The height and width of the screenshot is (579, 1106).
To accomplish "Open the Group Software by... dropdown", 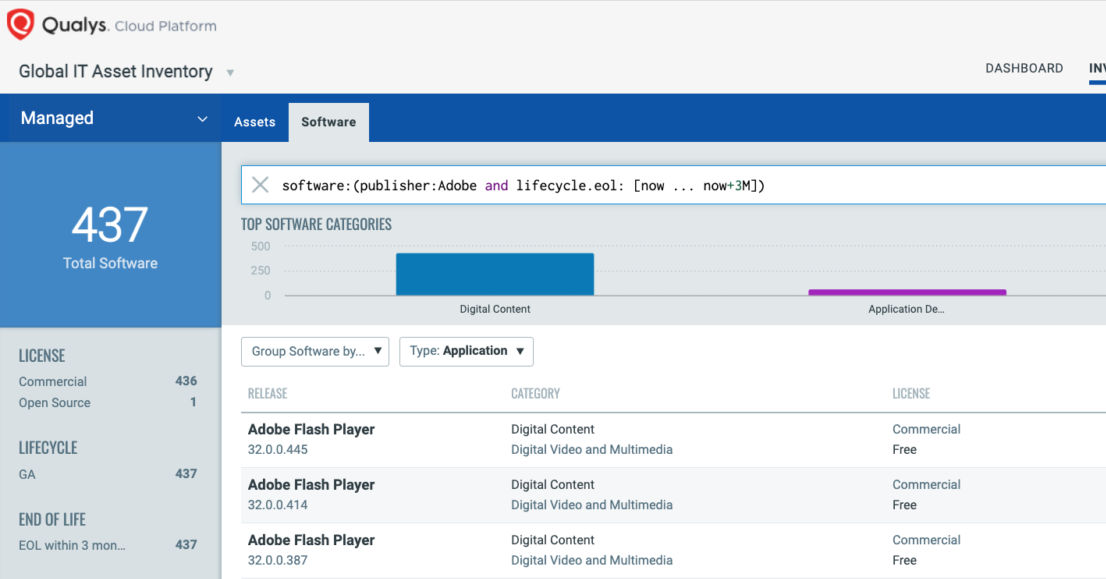I will 315,351.
